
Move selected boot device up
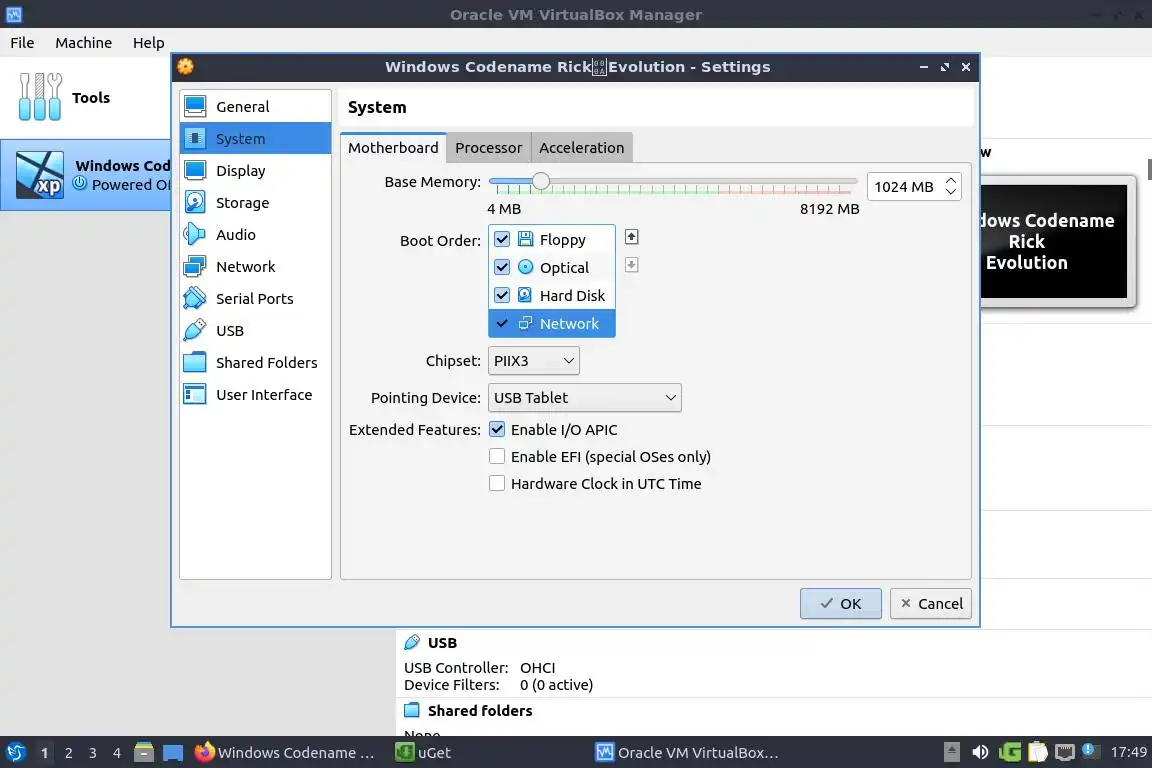click(x=631, y=237)
